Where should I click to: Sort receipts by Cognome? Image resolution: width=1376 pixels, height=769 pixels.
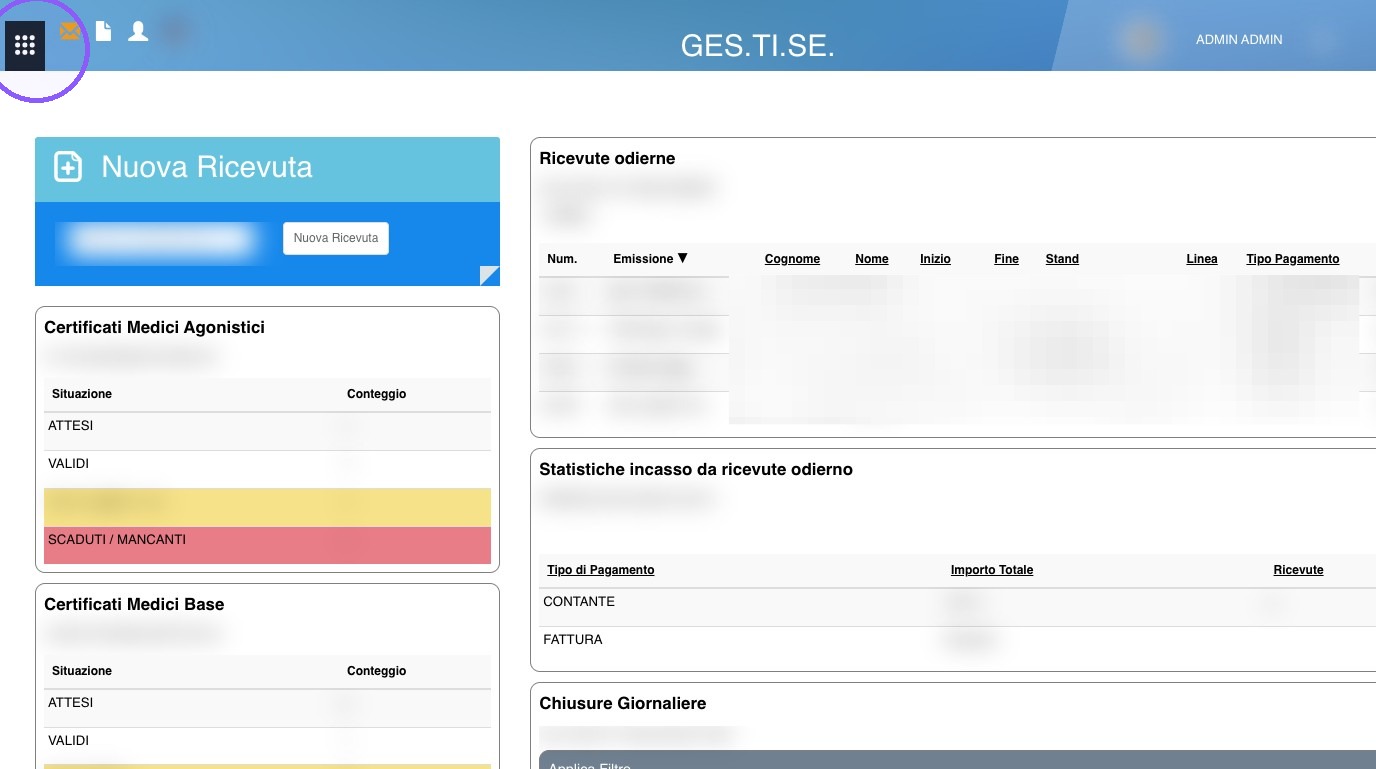pyautogui.click(x=792, y=259)
